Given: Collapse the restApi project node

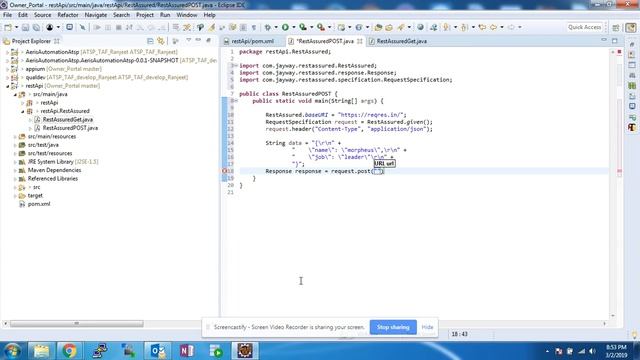Looking at the screenshot, I should coord(7,86).
